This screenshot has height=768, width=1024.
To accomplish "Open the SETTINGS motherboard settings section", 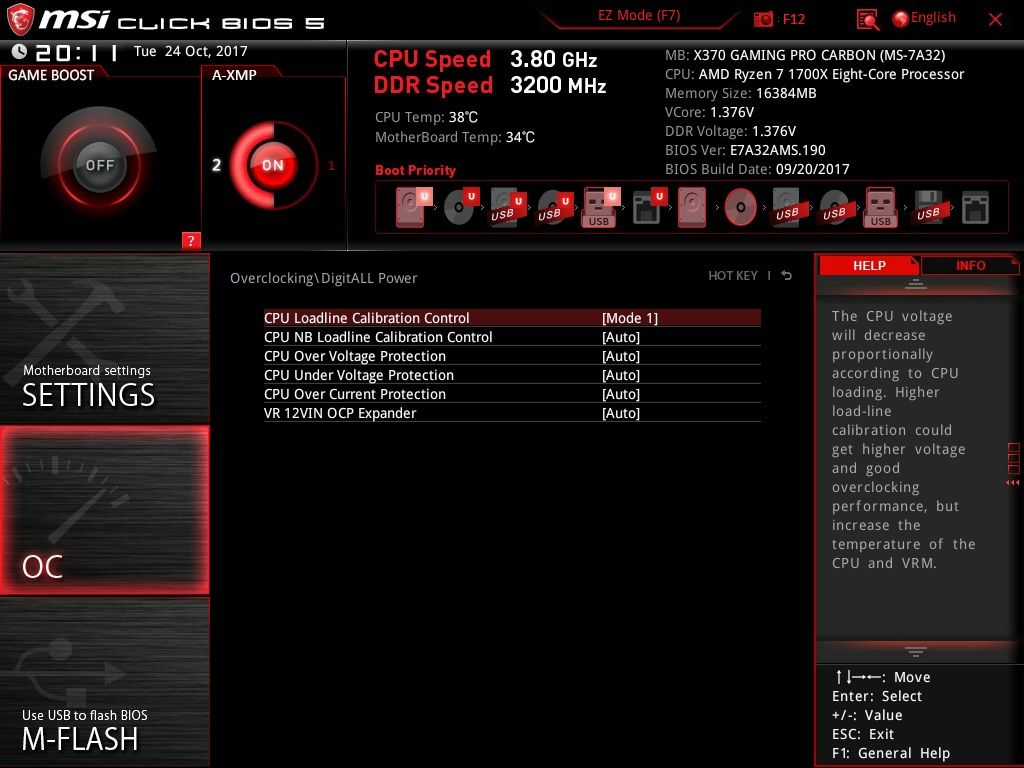I will [x=104, y=338].
